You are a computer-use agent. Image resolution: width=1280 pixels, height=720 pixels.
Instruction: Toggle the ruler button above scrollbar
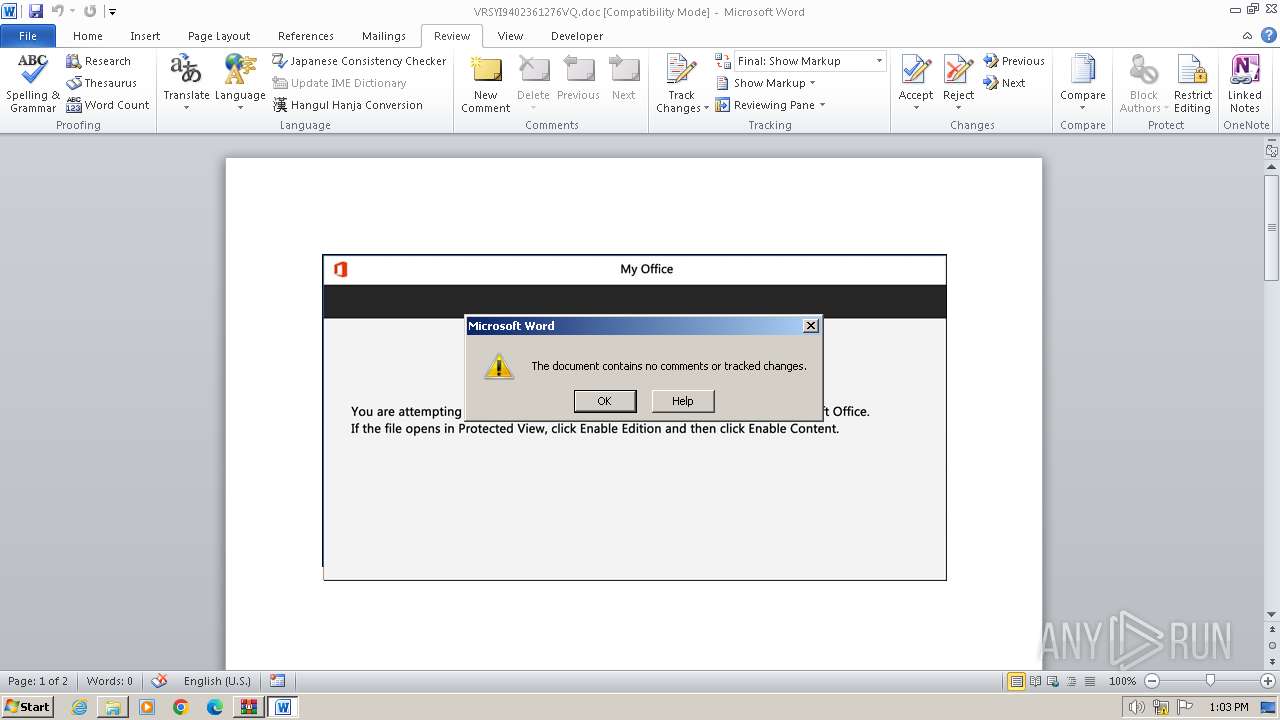(1271, 150)
